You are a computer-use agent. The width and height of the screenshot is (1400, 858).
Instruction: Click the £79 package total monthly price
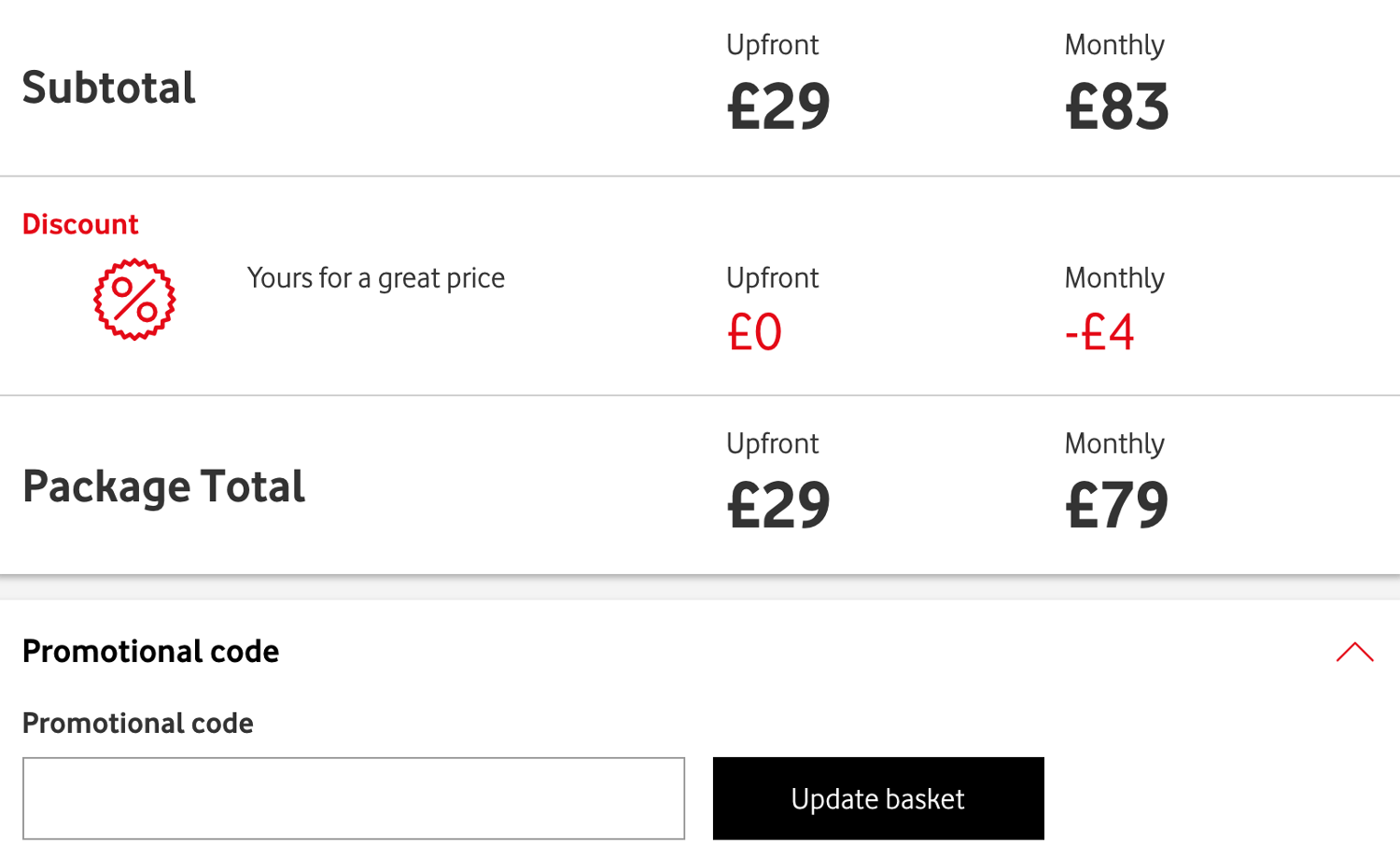1116,504
